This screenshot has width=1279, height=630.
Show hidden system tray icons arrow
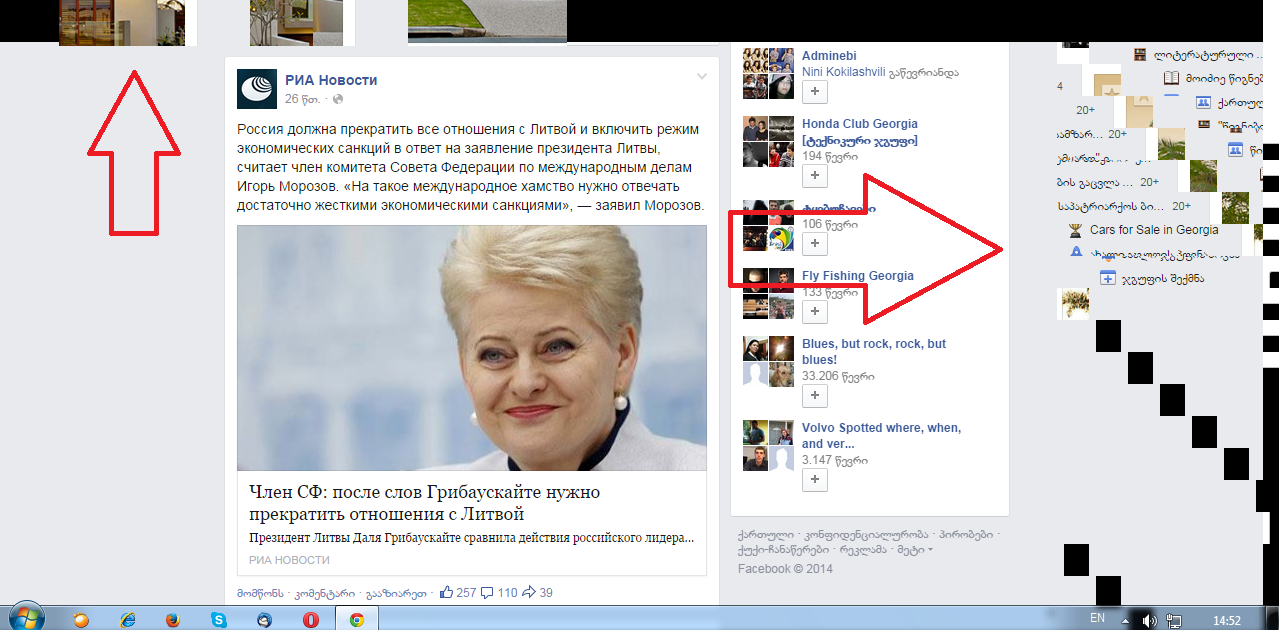click(x=1127, y=620)
